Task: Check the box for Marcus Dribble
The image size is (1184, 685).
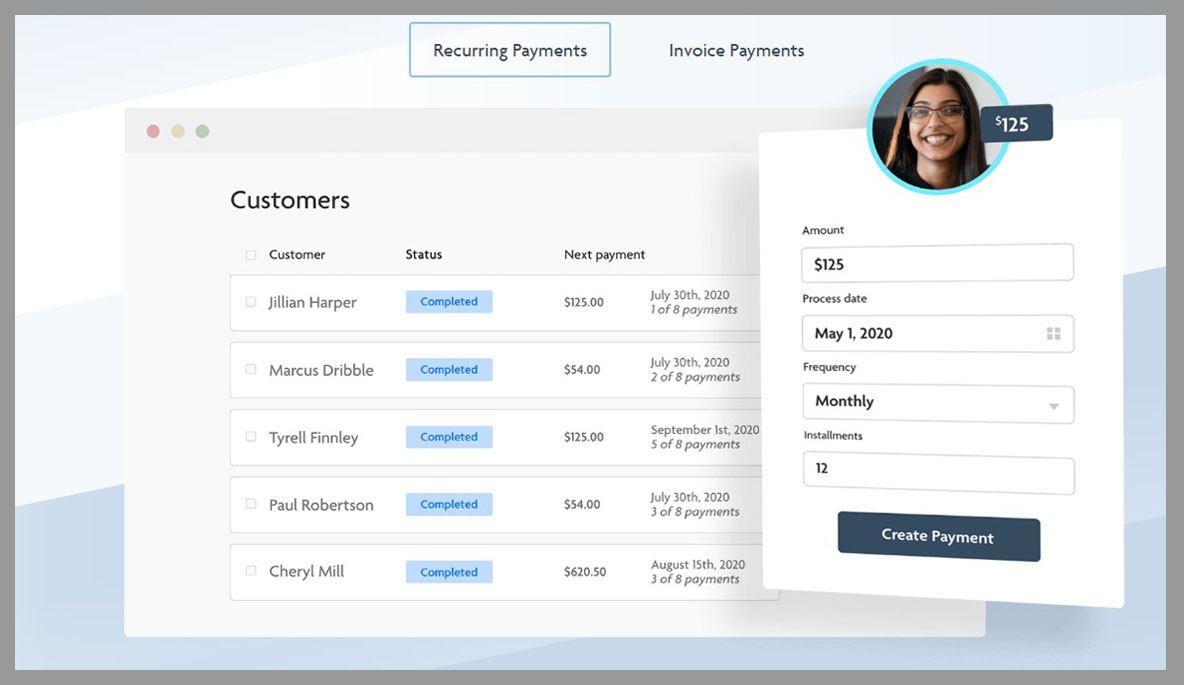Action: coord(251,369)
